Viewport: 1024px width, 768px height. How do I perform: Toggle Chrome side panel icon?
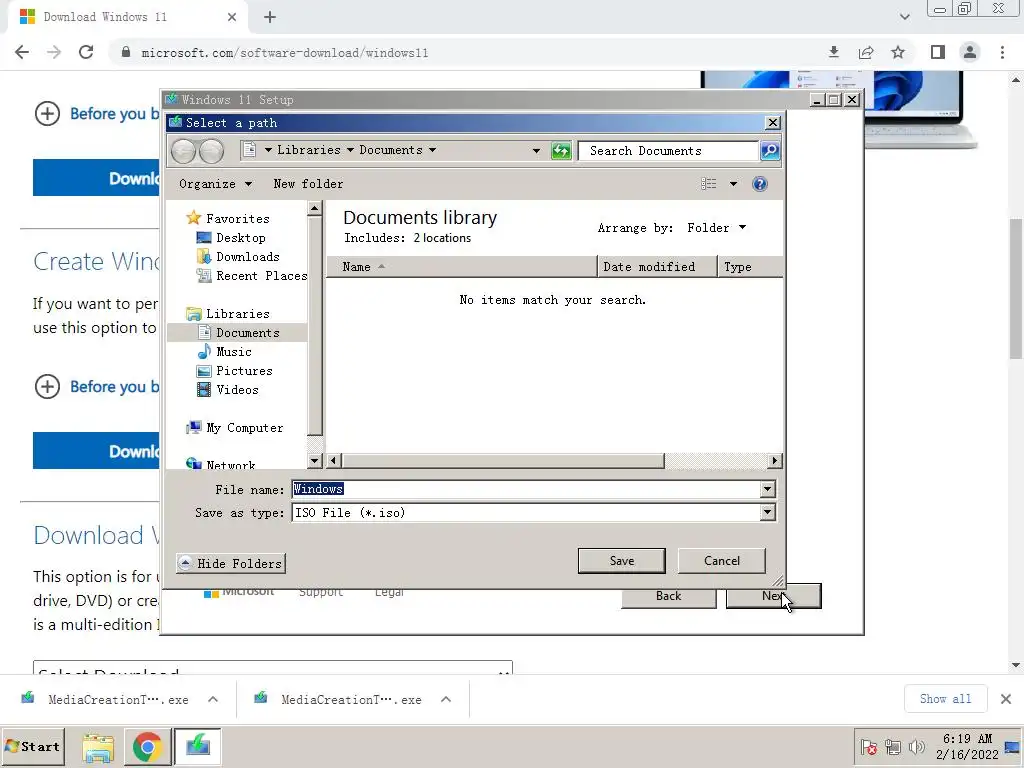click(938, 52)
